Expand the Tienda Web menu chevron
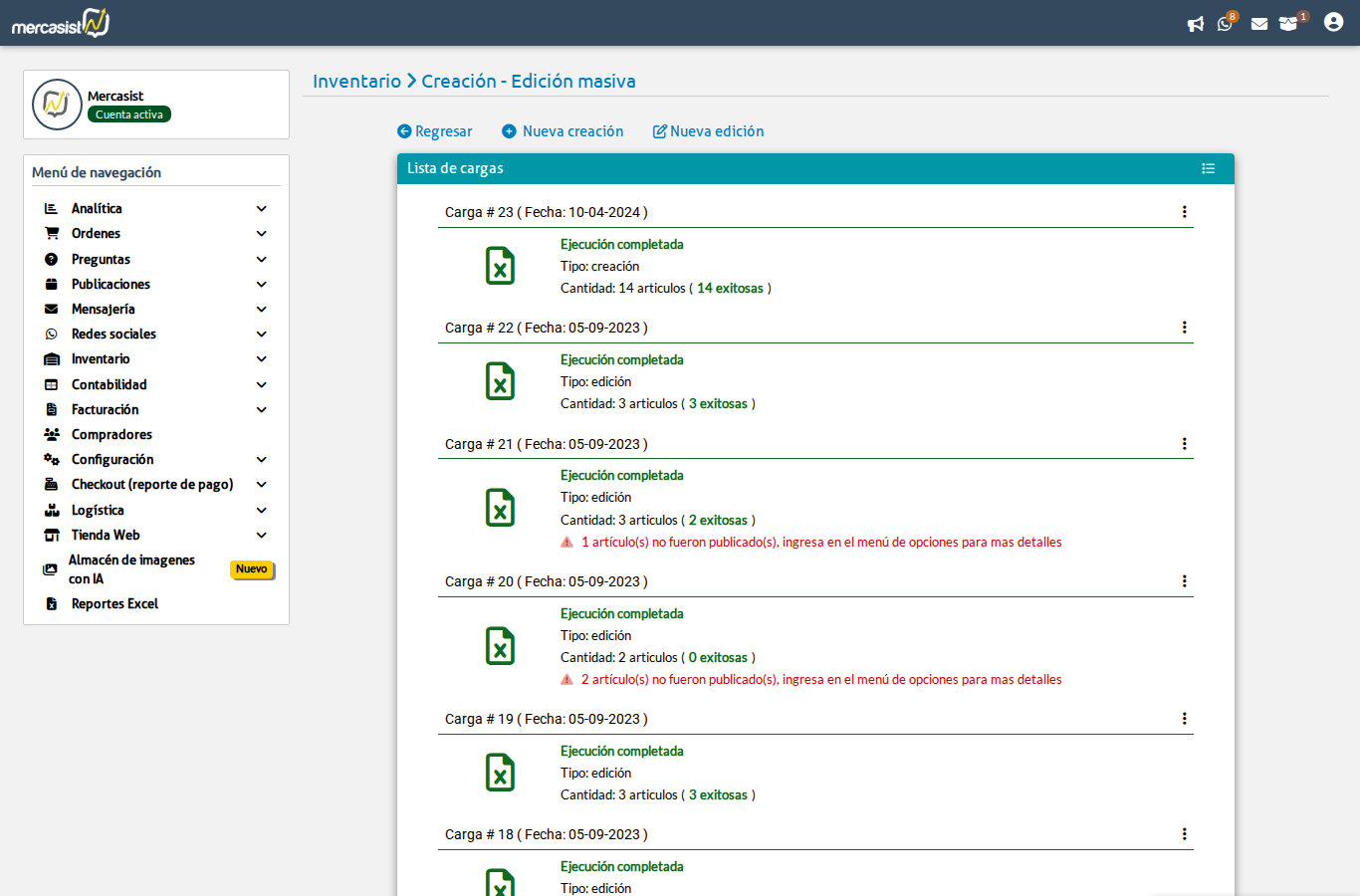The width and height of the screenshot is (1360, 896). [262, 536]
